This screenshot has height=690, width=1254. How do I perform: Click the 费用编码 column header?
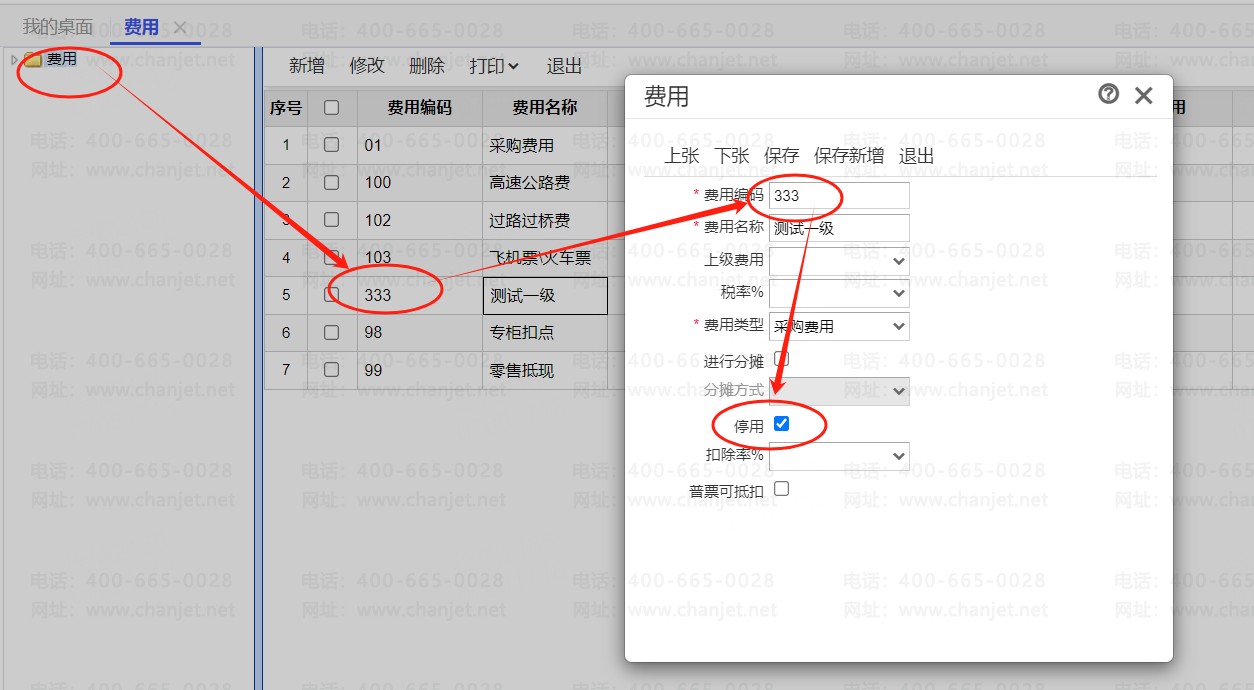coord(420,108)
